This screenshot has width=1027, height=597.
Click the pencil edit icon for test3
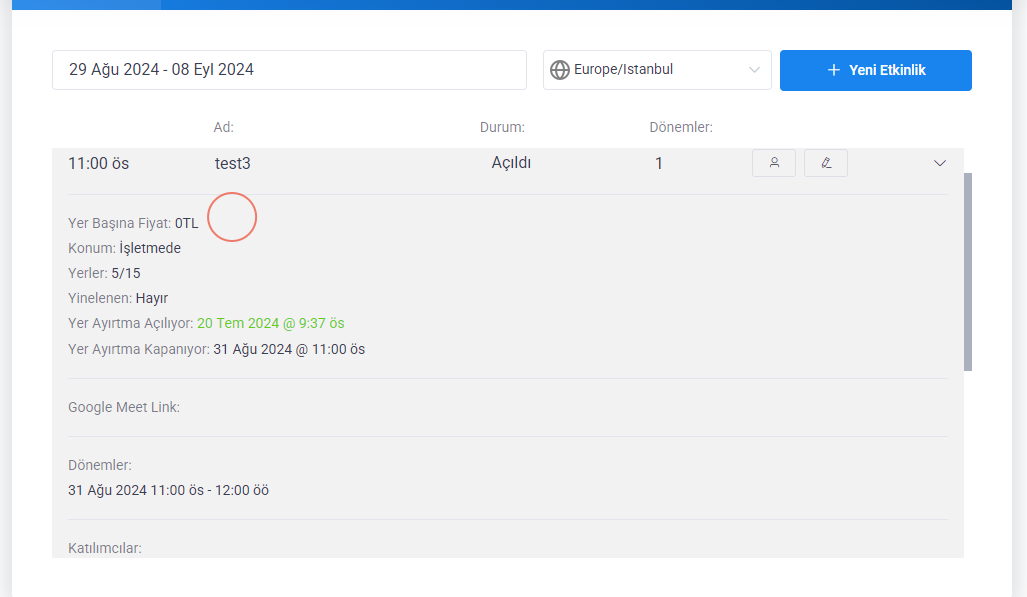click(826, 163)
